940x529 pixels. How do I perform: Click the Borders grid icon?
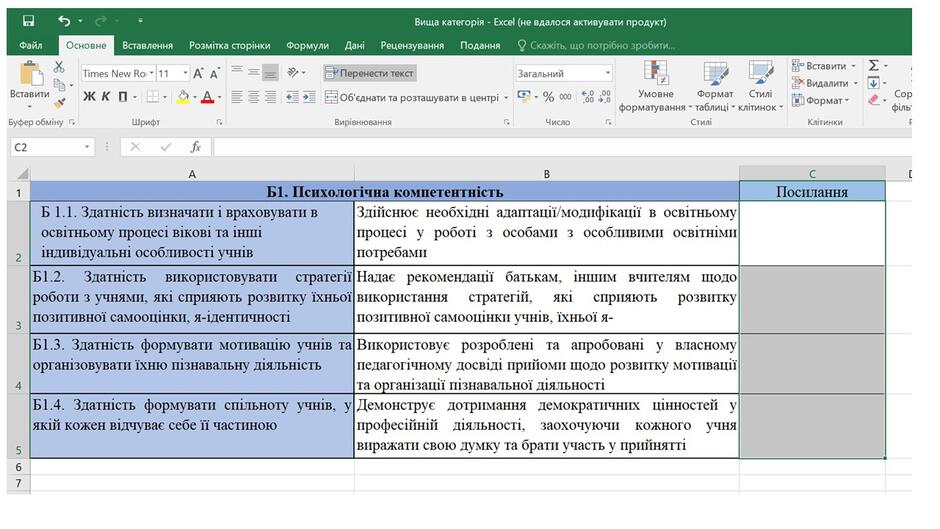tap(153, 97)
